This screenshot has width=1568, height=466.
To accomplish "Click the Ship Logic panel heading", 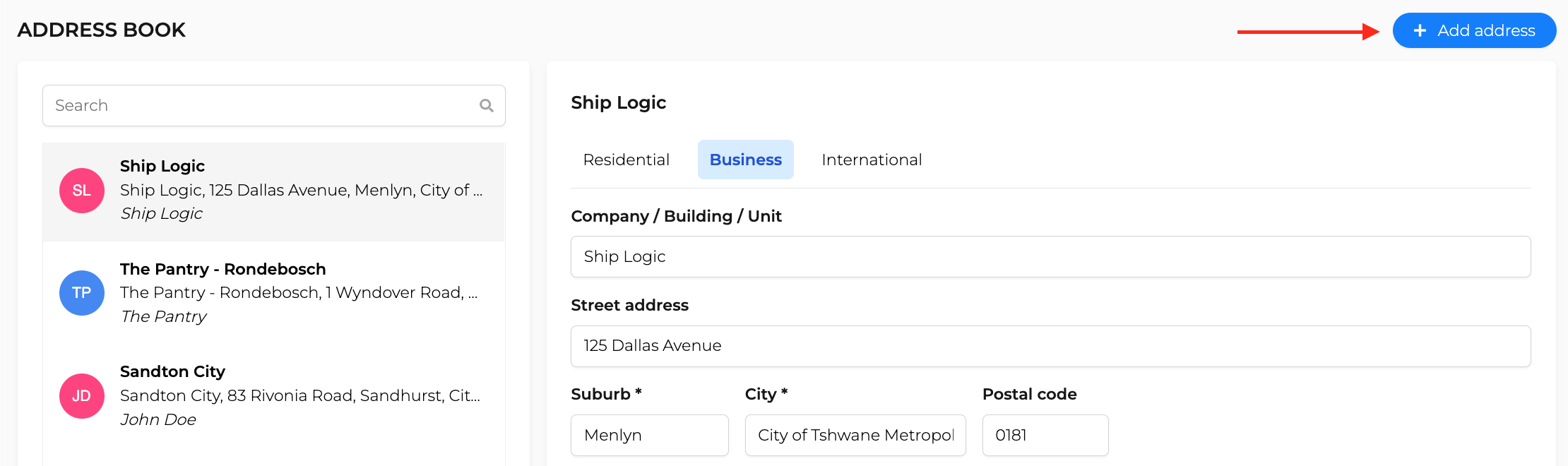I will (619, 103).
